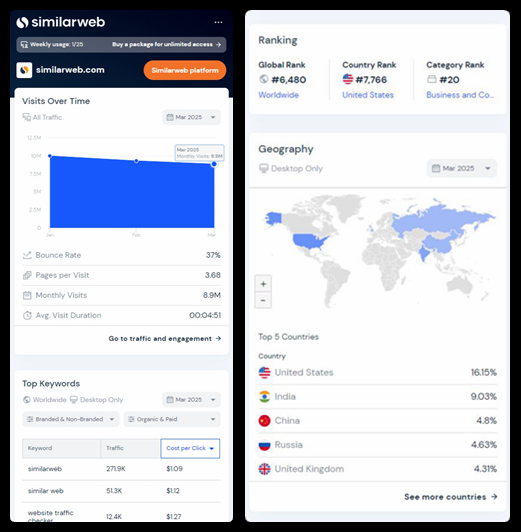Open the three-dot more options menu

point(218,22)
